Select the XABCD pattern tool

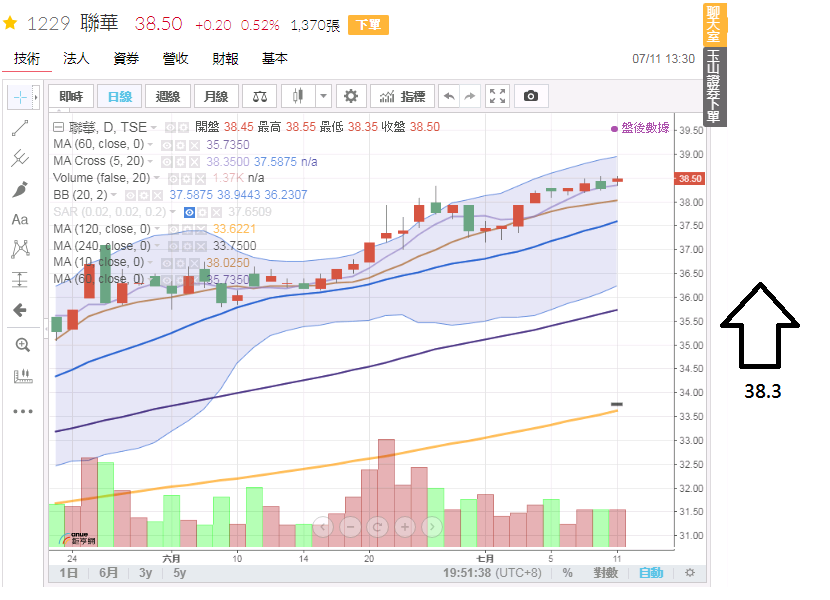[20, 249]
